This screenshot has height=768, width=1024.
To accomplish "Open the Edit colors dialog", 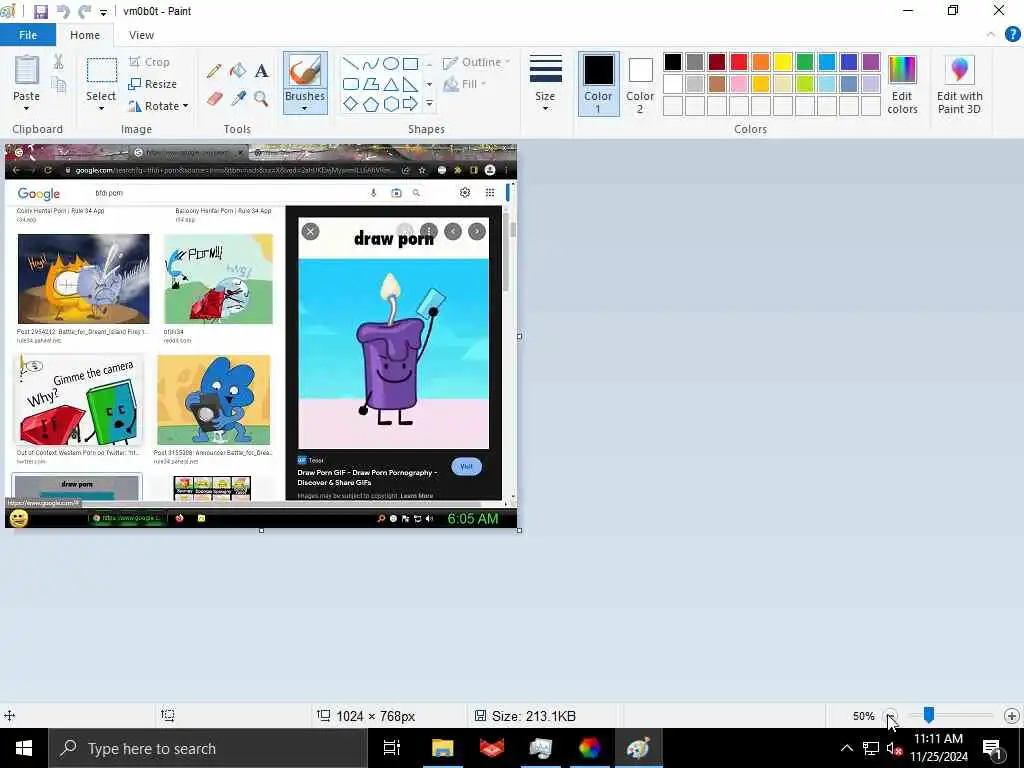I will point(903,84).
